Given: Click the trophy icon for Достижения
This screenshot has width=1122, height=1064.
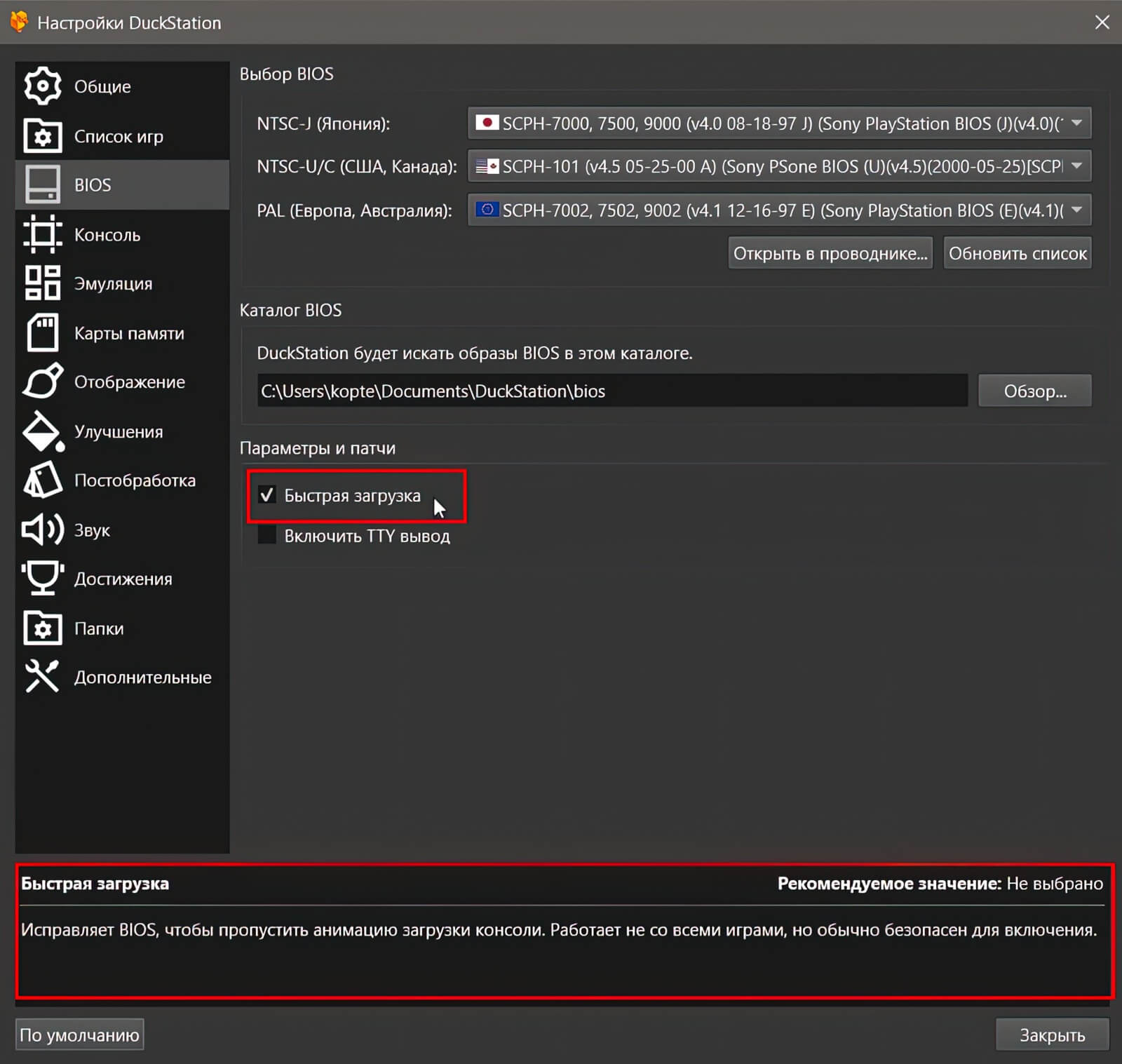Looking at the screenshot, I should (43, 579).
